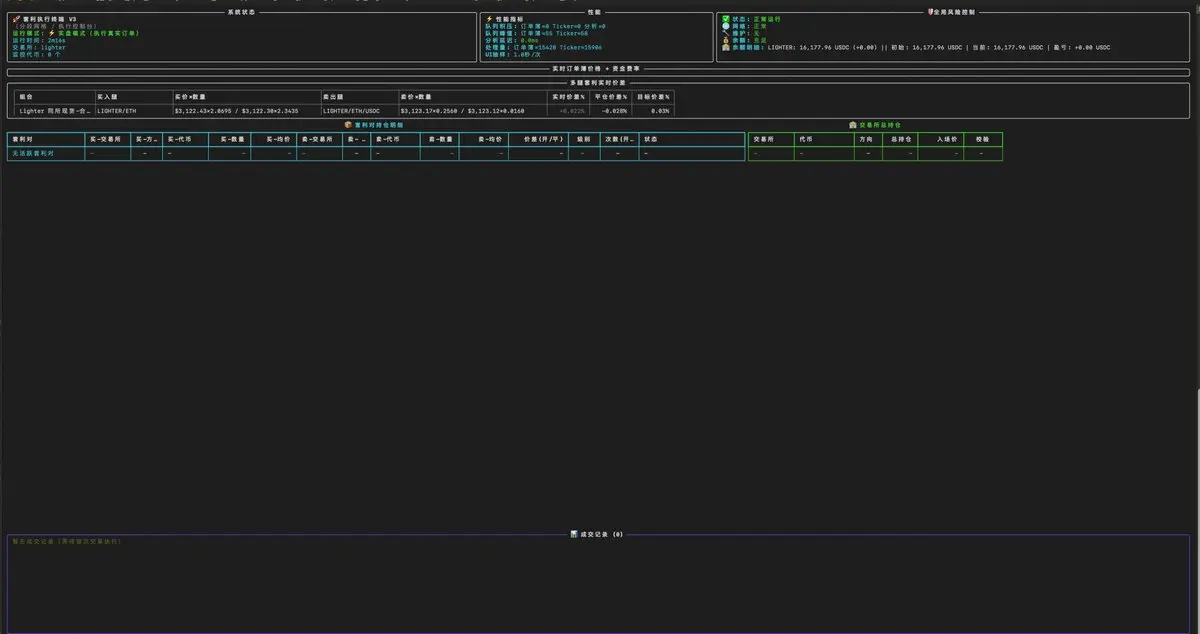This screenshot has width=1200, height=634.
Task: Click the 实盘模式 (执行真实订单) text
Action: point(98,33)
